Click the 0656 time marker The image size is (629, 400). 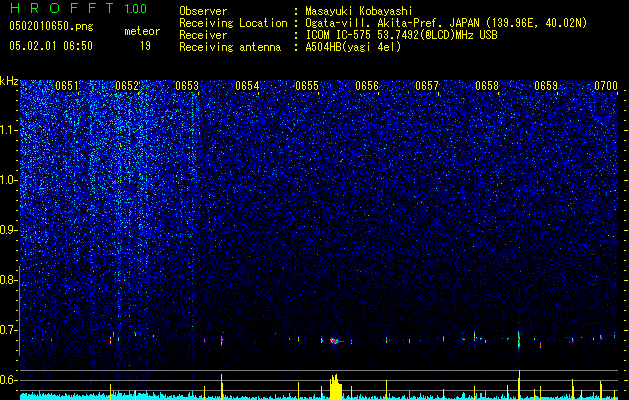tap(367, 86)
